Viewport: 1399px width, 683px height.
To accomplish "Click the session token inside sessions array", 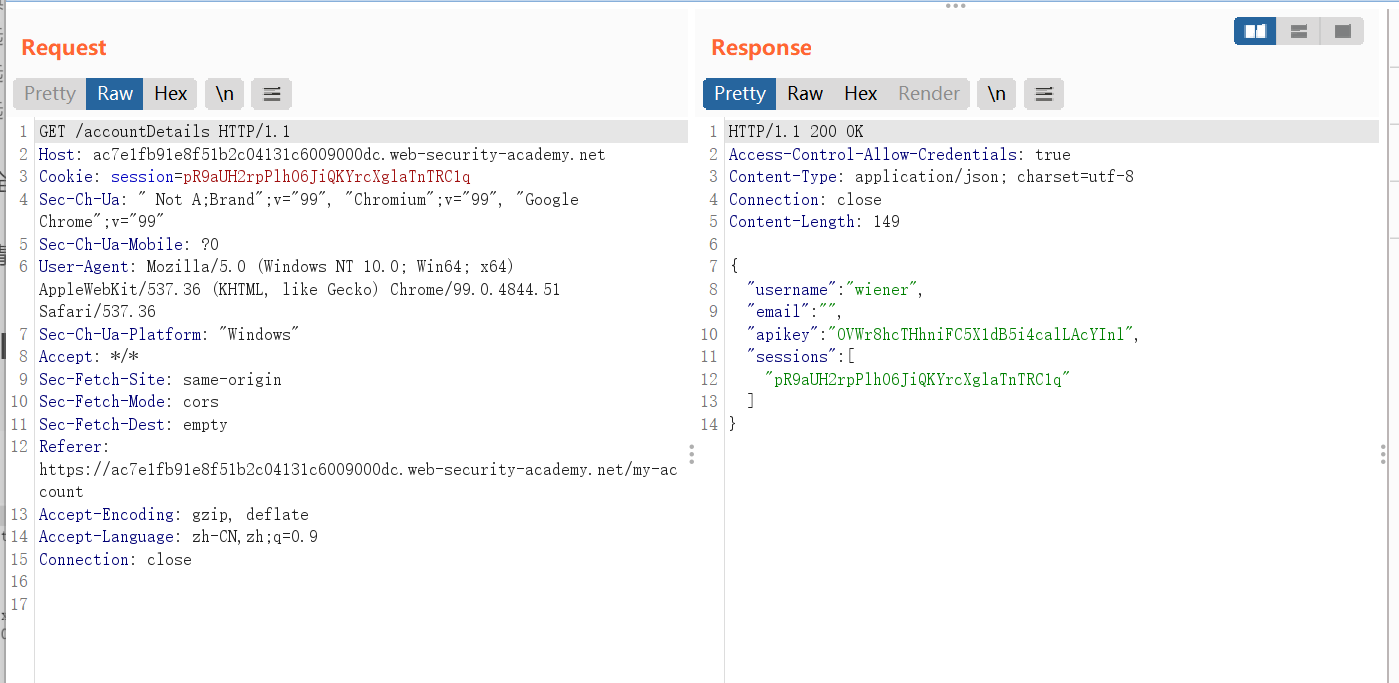I will pyautogui.click(x=918, y=380).
